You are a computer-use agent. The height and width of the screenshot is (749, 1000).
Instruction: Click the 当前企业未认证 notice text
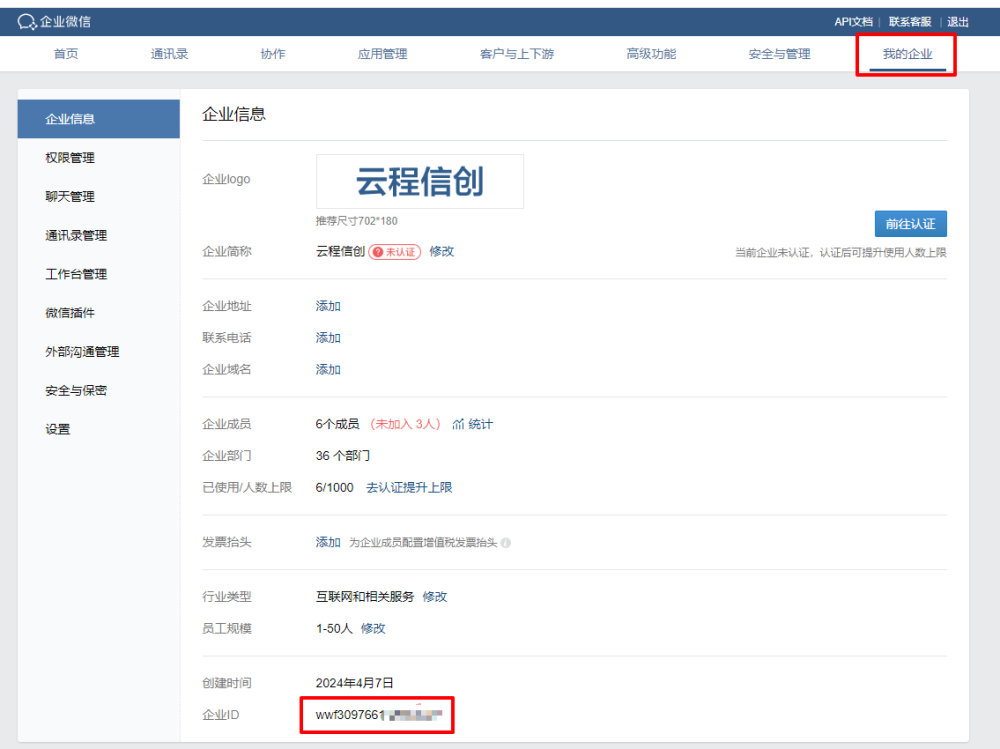841,253
